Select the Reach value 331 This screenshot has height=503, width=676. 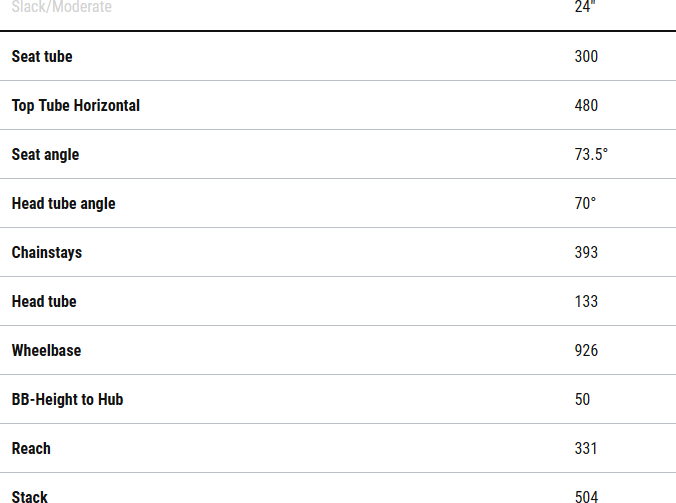(586, 449)
